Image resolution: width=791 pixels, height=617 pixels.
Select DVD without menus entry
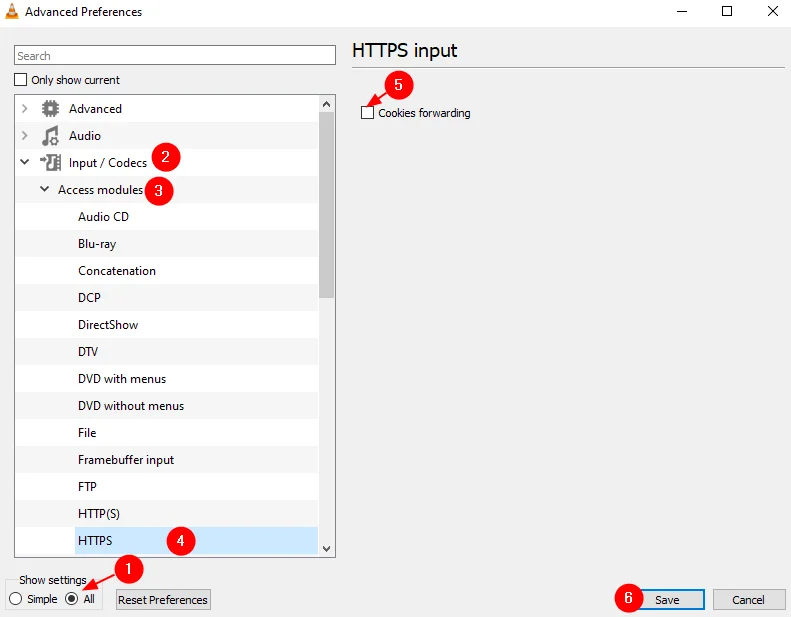131,406
